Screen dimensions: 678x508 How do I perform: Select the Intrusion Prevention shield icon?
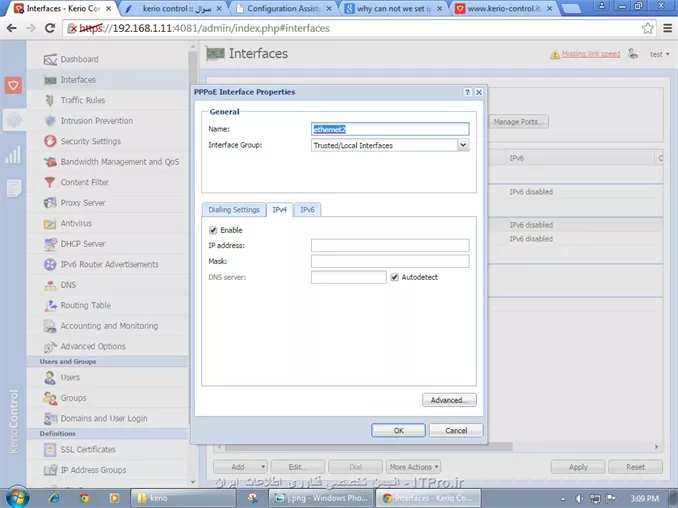tap(50, 121)
